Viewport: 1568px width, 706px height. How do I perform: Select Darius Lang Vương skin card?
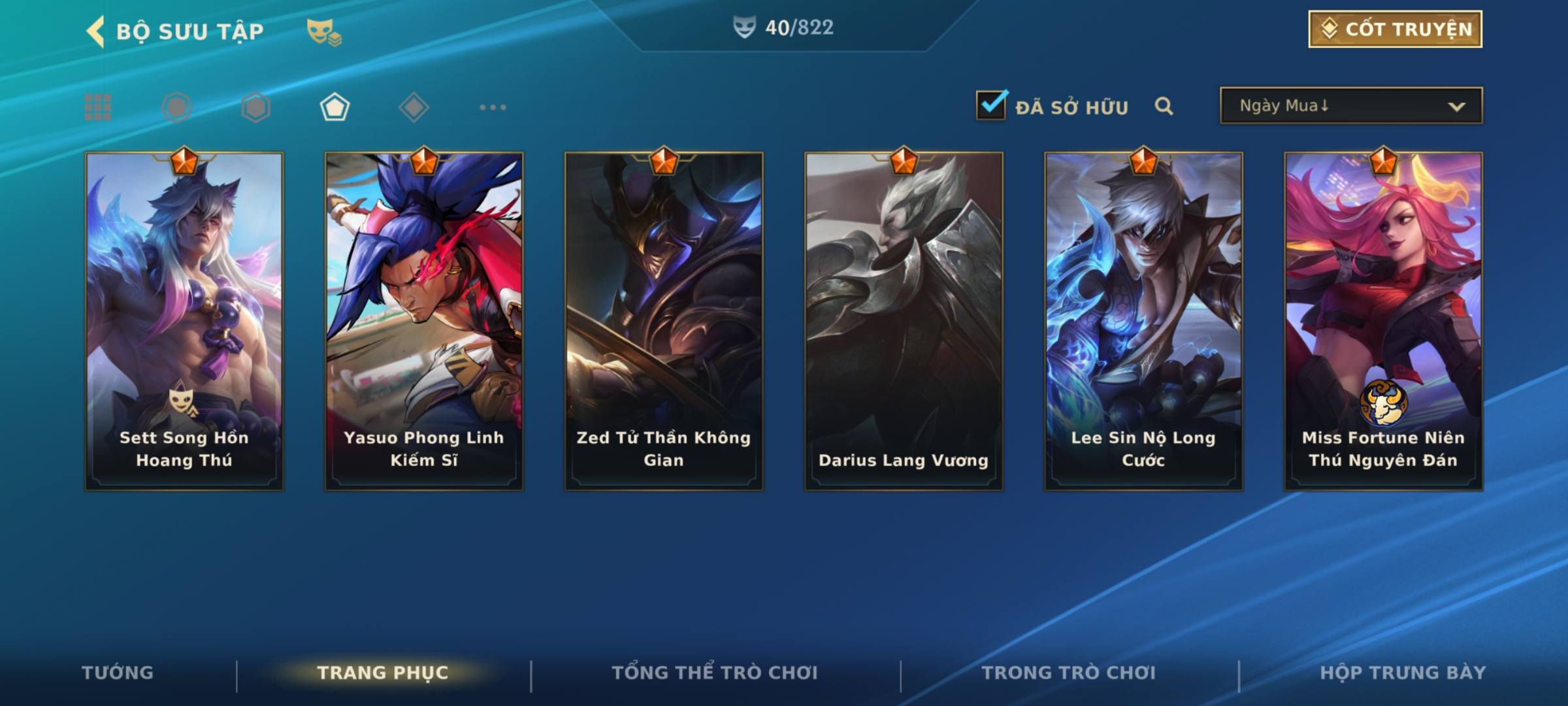coord(904,321)
